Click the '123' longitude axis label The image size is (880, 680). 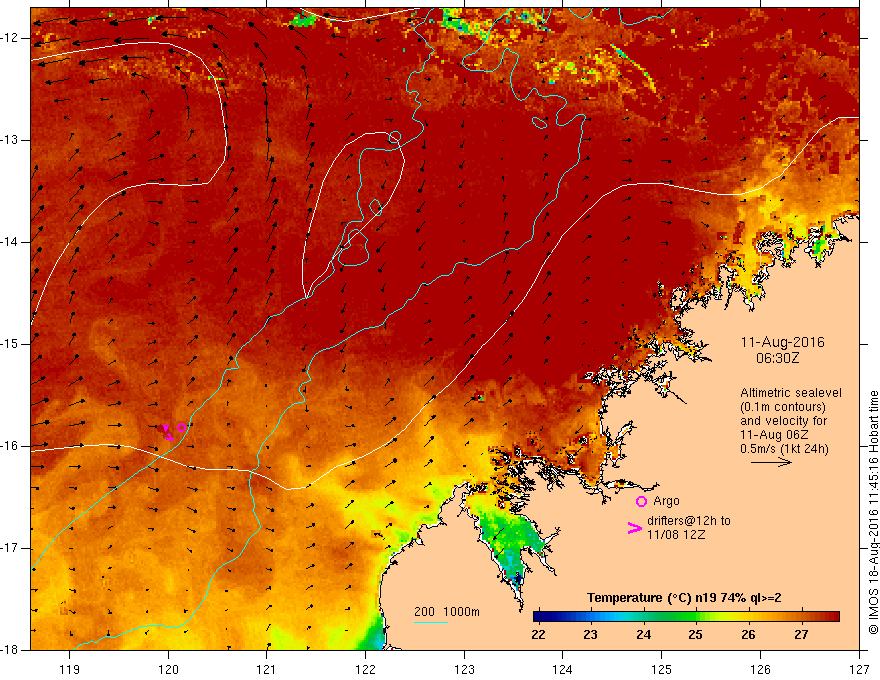pyautogui.click(x=464, y=669)
